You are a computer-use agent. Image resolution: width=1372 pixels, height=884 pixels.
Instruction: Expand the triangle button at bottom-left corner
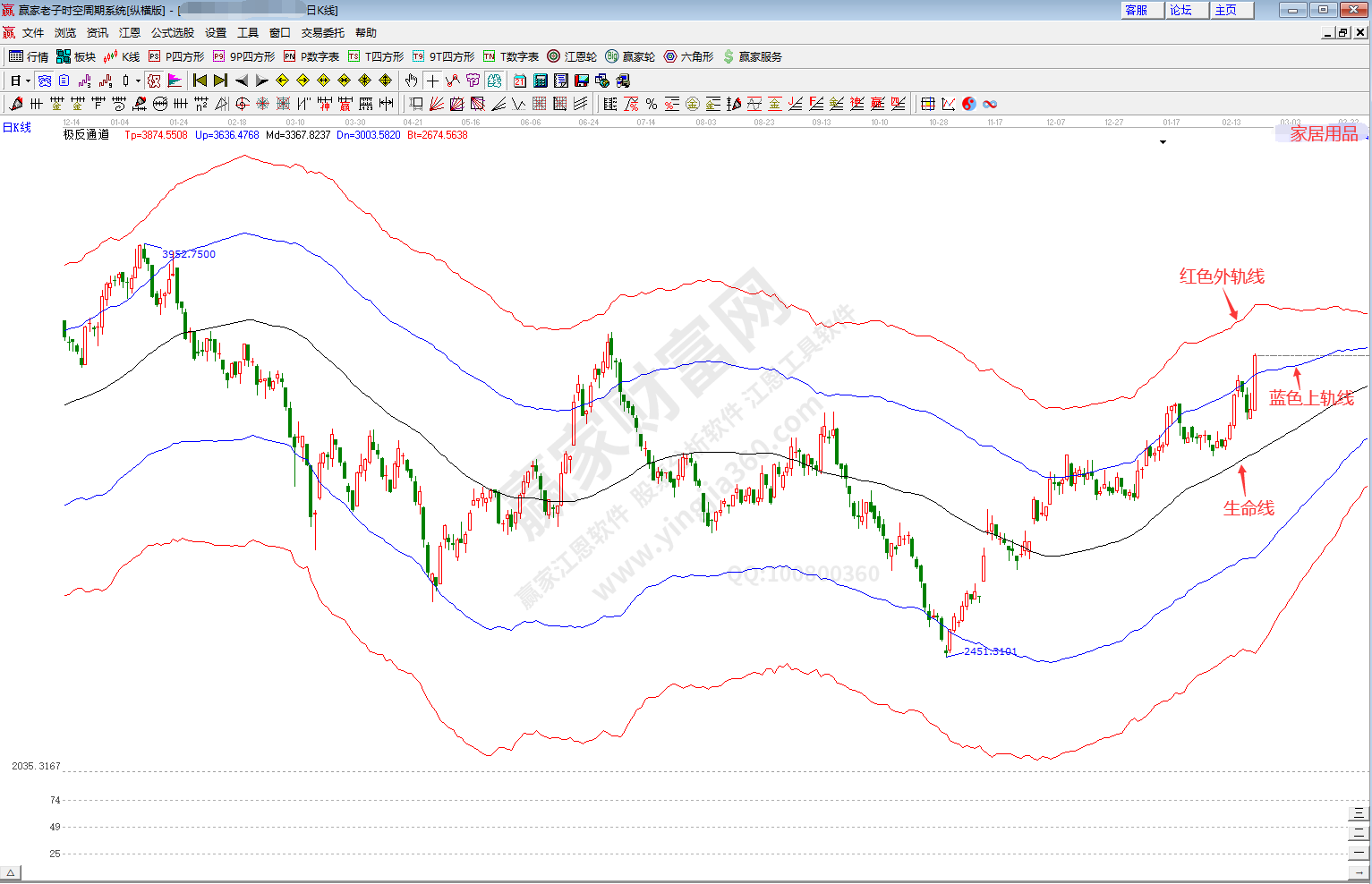point(11,872)
